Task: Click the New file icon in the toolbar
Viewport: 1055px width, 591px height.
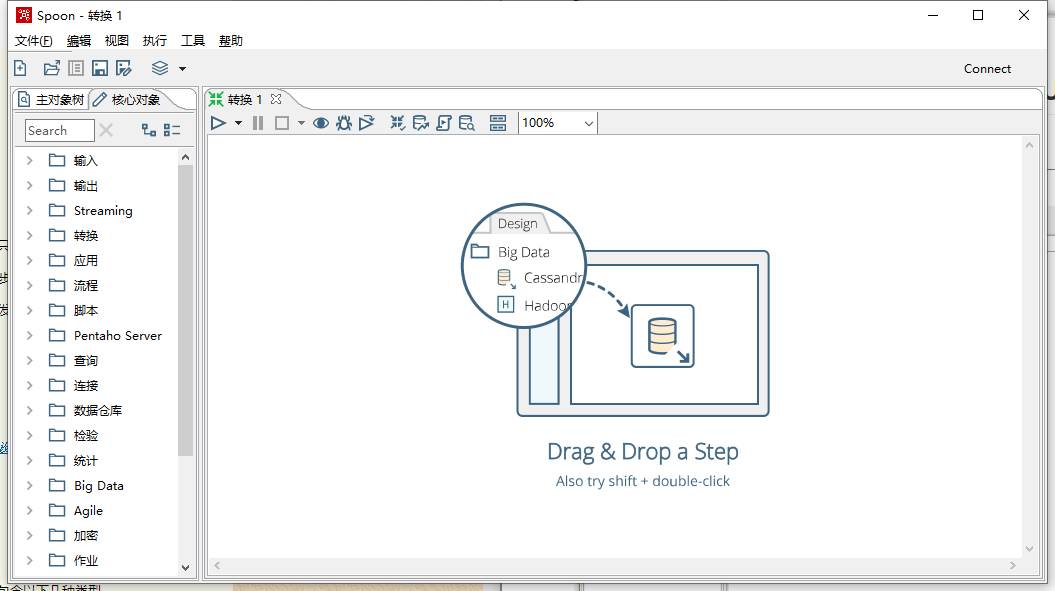Action: (21, 68)
